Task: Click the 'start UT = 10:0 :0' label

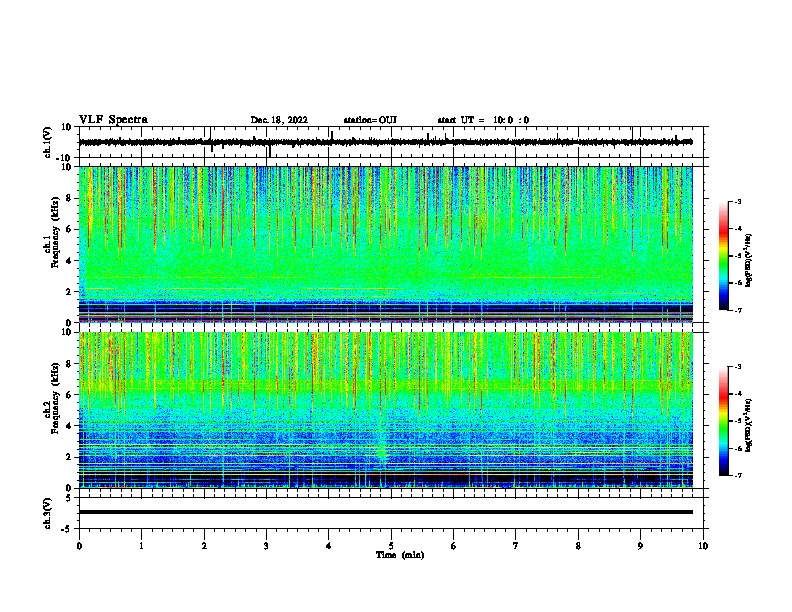Action: coord(483,120)
